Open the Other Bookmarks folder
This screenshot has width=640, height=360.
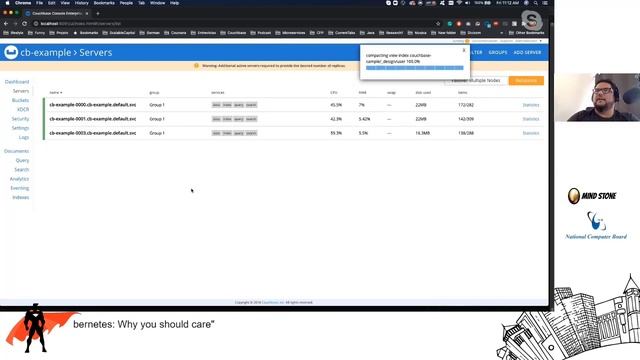(527, 33)
